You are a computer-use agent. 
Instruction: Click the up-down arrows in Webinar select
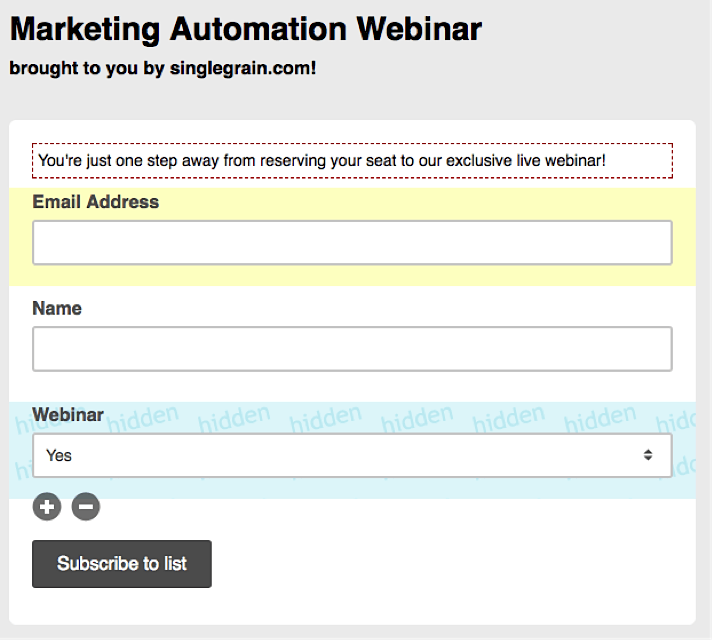[648, 455]
